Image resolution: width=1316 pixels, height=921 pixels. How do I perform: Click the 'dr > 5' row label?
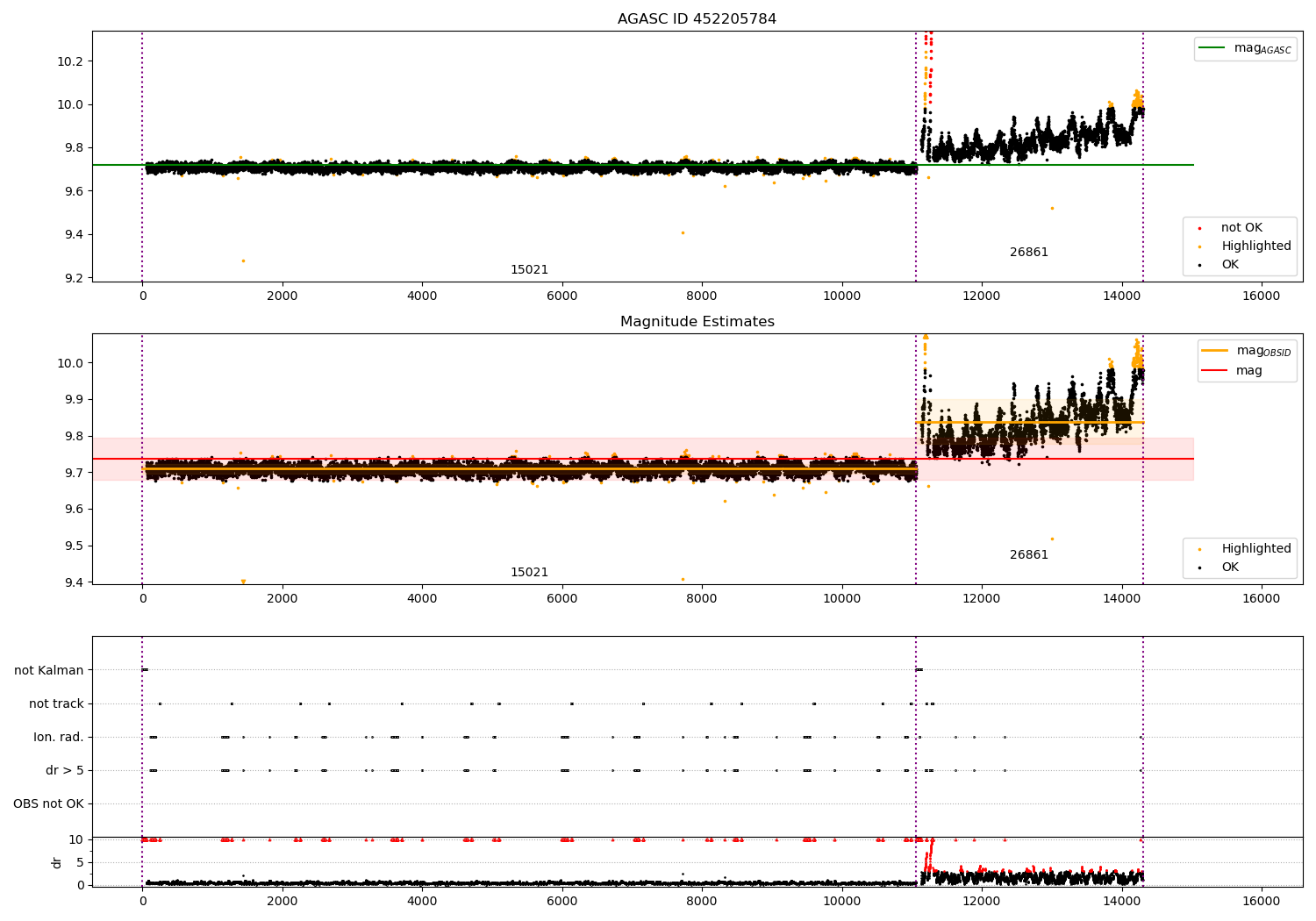(x=65, y=771)
